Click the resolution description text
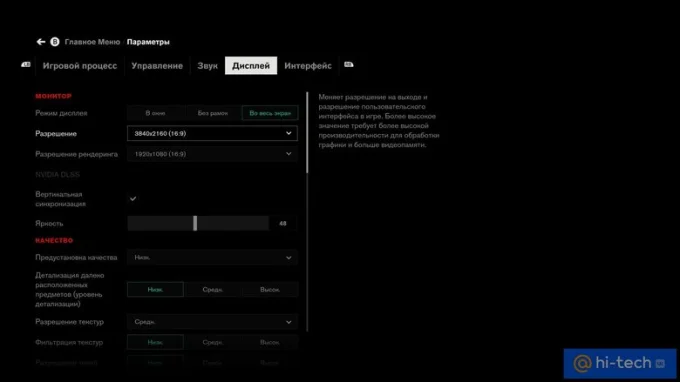Viewport: 680px width, 382px height. point(379,121)
